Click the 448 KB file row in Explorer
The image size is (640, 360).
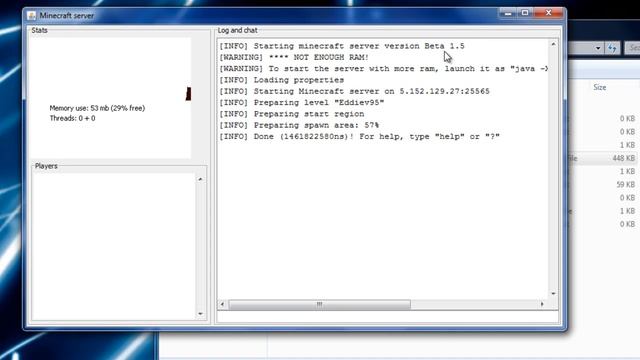tap(603, 158)
